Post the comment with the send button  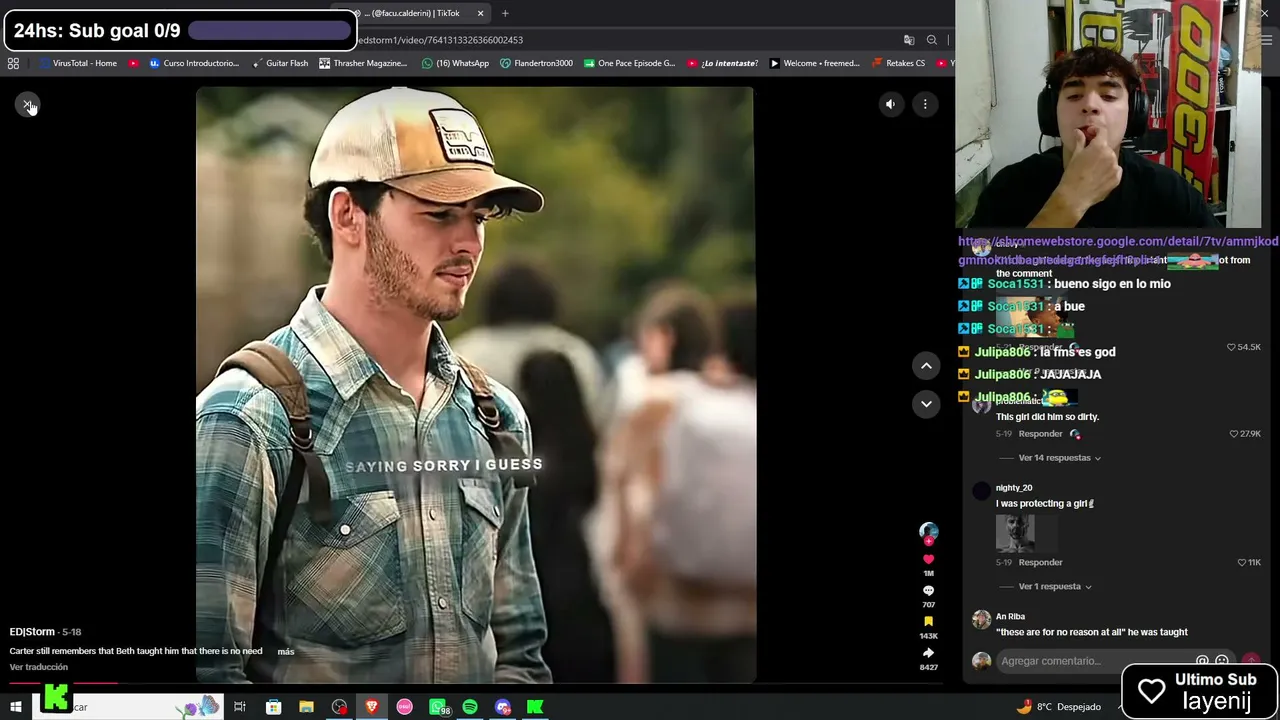point(1251,661)
